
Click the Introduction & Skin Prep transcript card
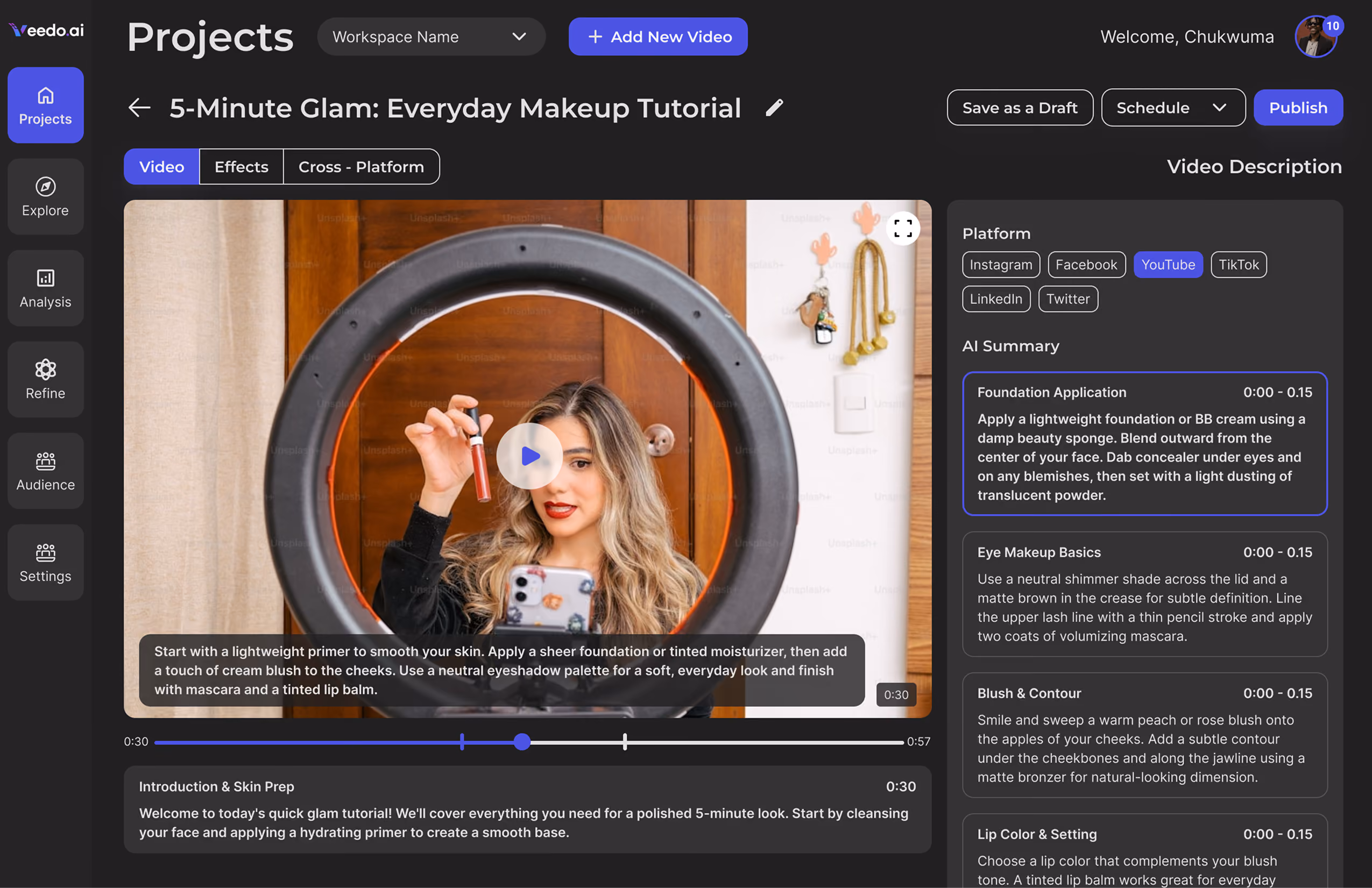[x=527, y=809]
